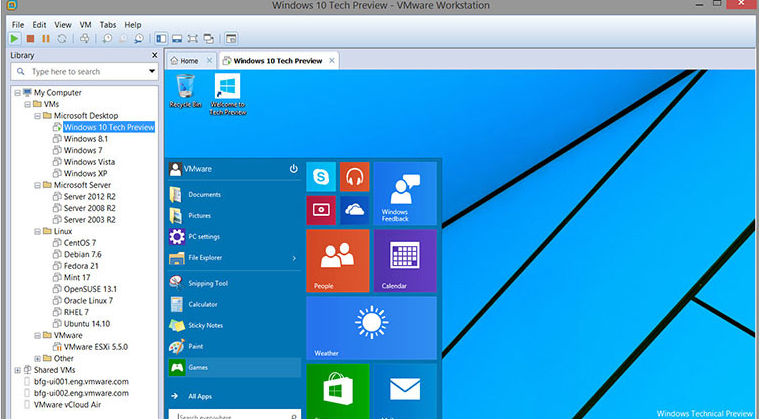Open Pictures in the Start menu
This screenshot has width=759, height=419.
tap(235, 215)
